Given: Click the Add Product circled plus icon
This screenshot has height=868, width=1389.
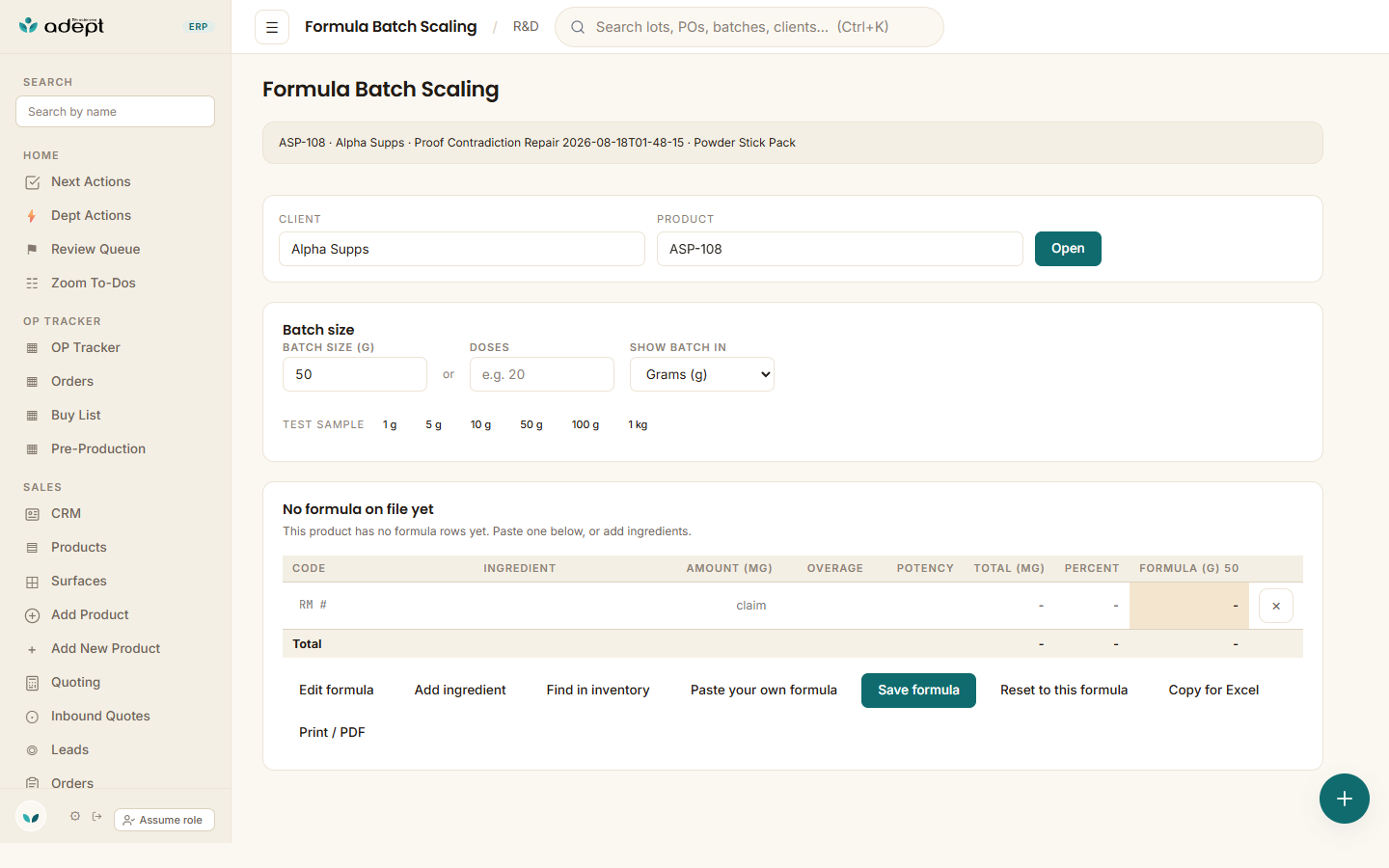Looking at the screenshot, I should (32, 615).
